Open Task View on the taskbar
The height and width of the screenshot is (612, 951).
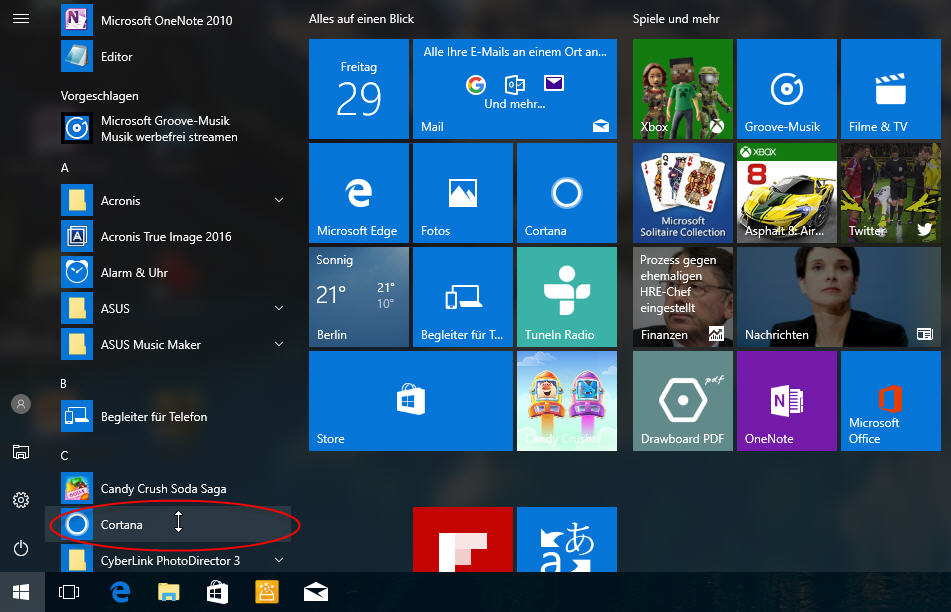coord(69,592)
